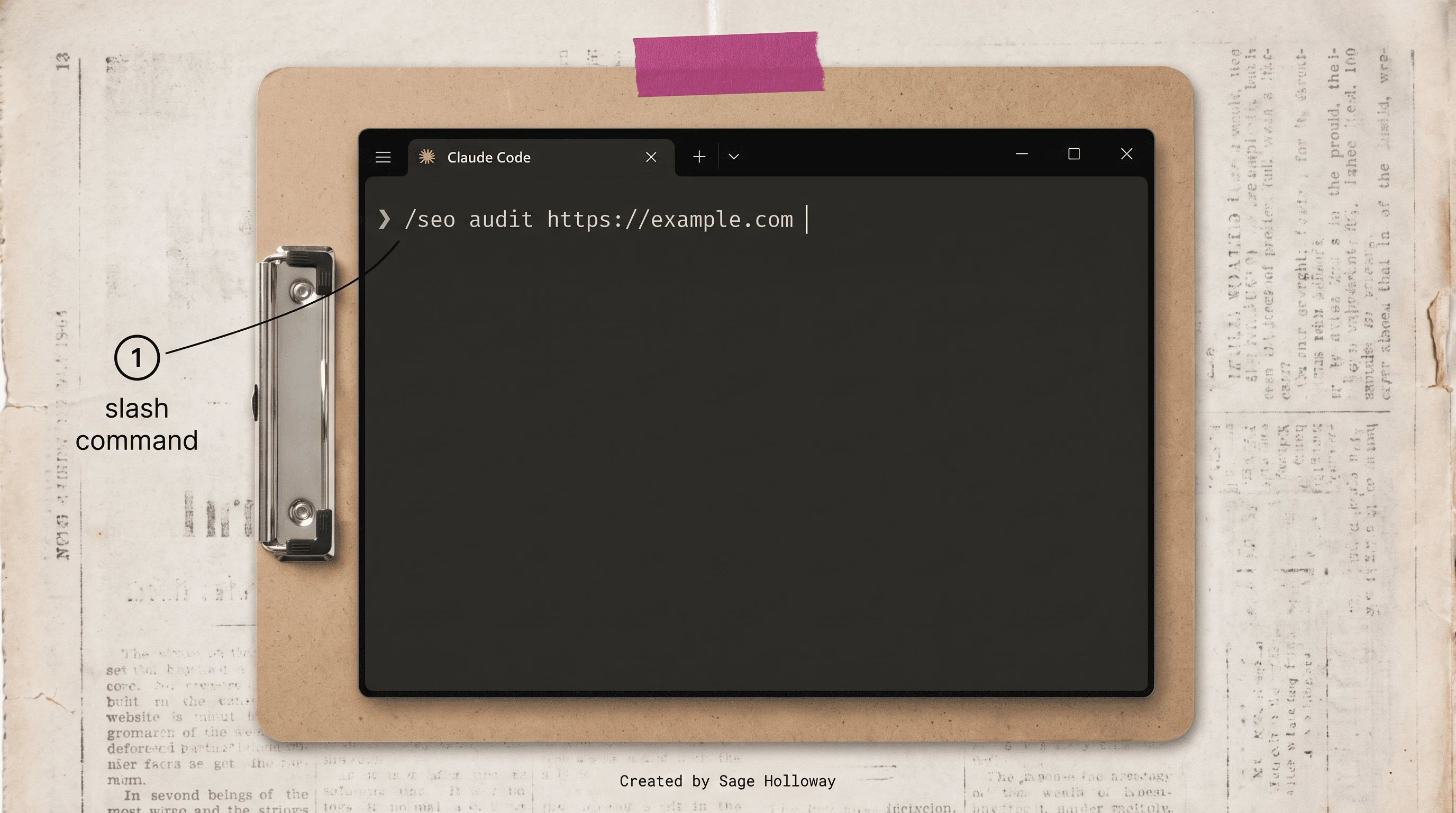Select the Claude Code tab

541,157
